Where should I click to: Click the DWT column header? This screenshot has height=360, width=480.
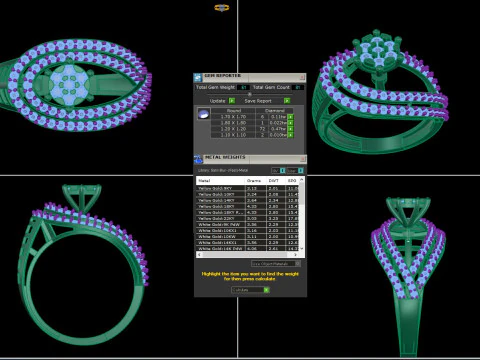click(276, 181)
